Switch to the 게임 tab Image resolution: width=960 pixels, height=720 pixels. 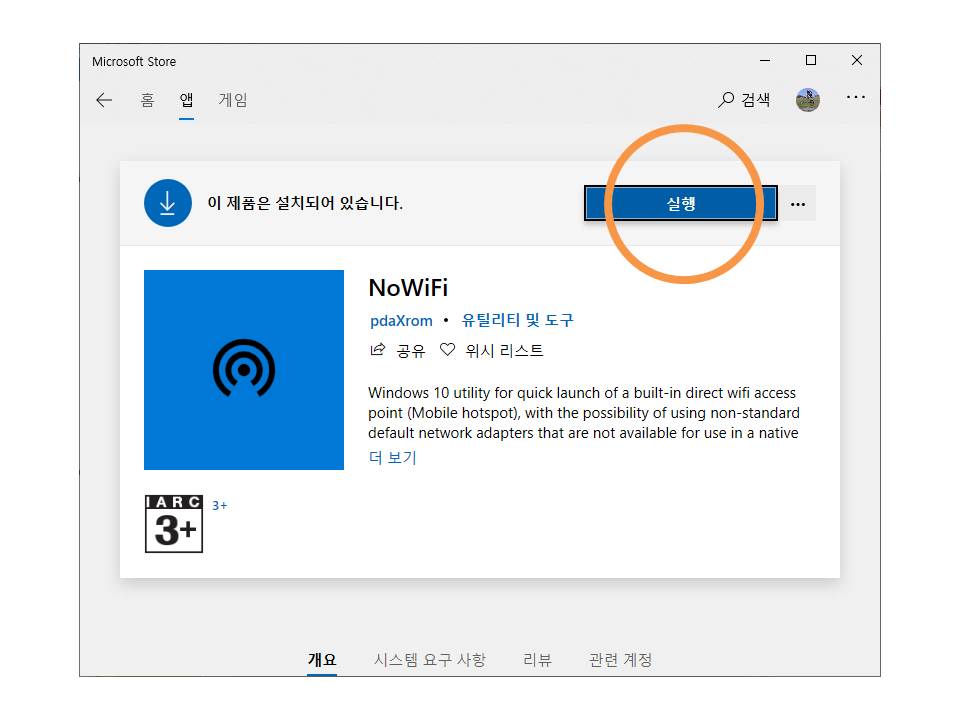tap(233, 100)
